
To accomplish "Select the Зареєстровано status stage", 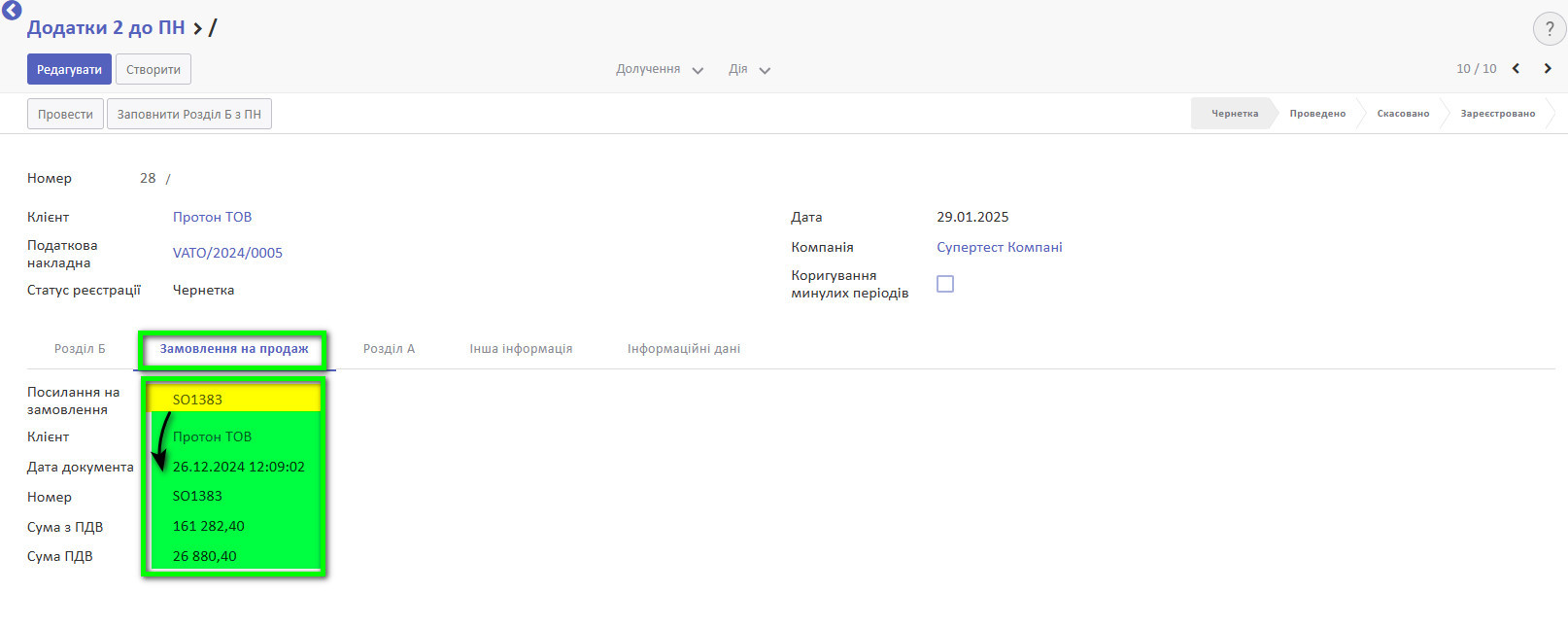I will coord(1498,114).
